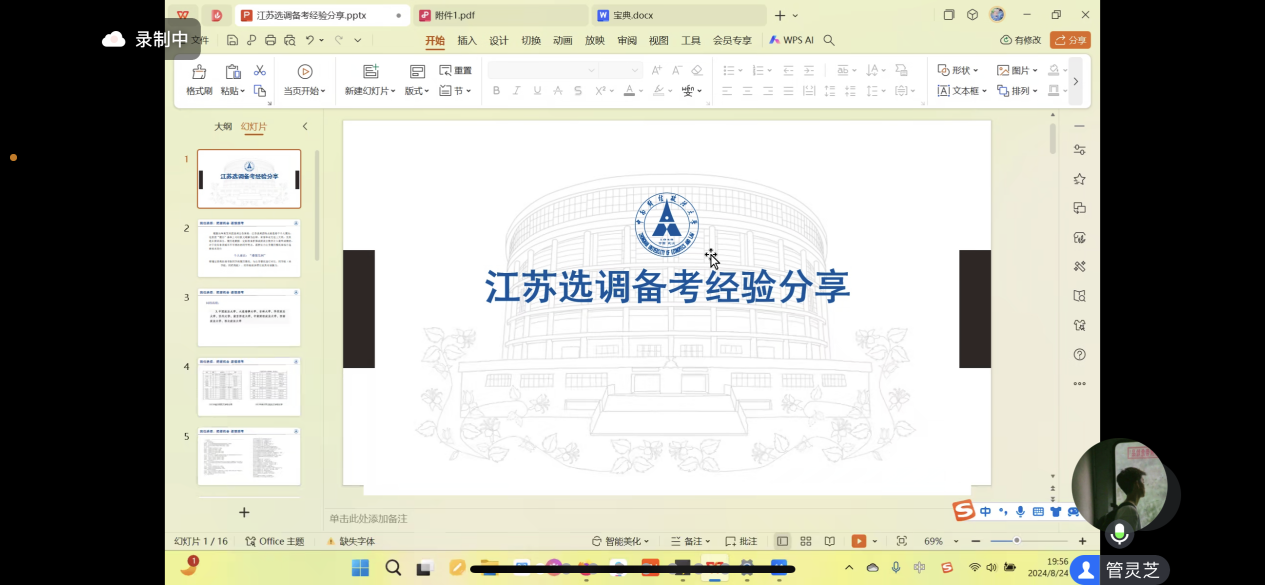Image resolution: width=1265 pixels, height=585 pixels.
Task: Click the New Slide (新建幻灯片) icon
Action: pos(371,72)
